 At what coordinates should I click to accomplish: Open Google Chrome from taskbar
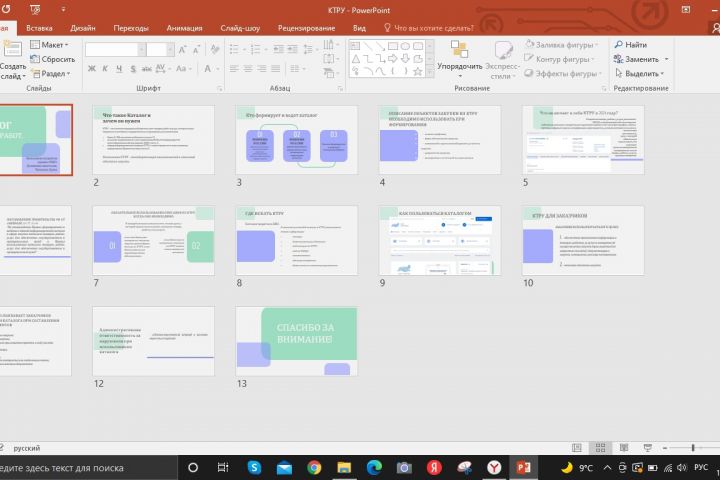click(314, 468)
